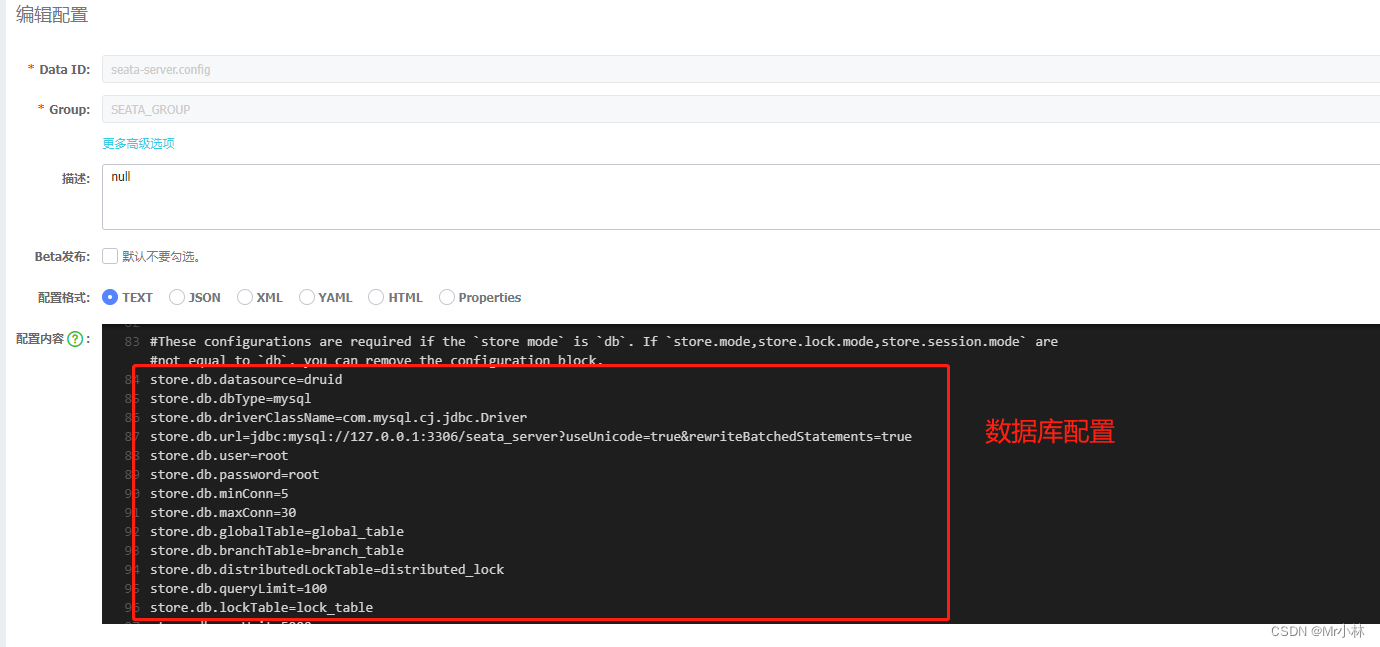
Task: Click line store.db.dbType=mysql
Action: pyautogui.click(x=231, y=398)
